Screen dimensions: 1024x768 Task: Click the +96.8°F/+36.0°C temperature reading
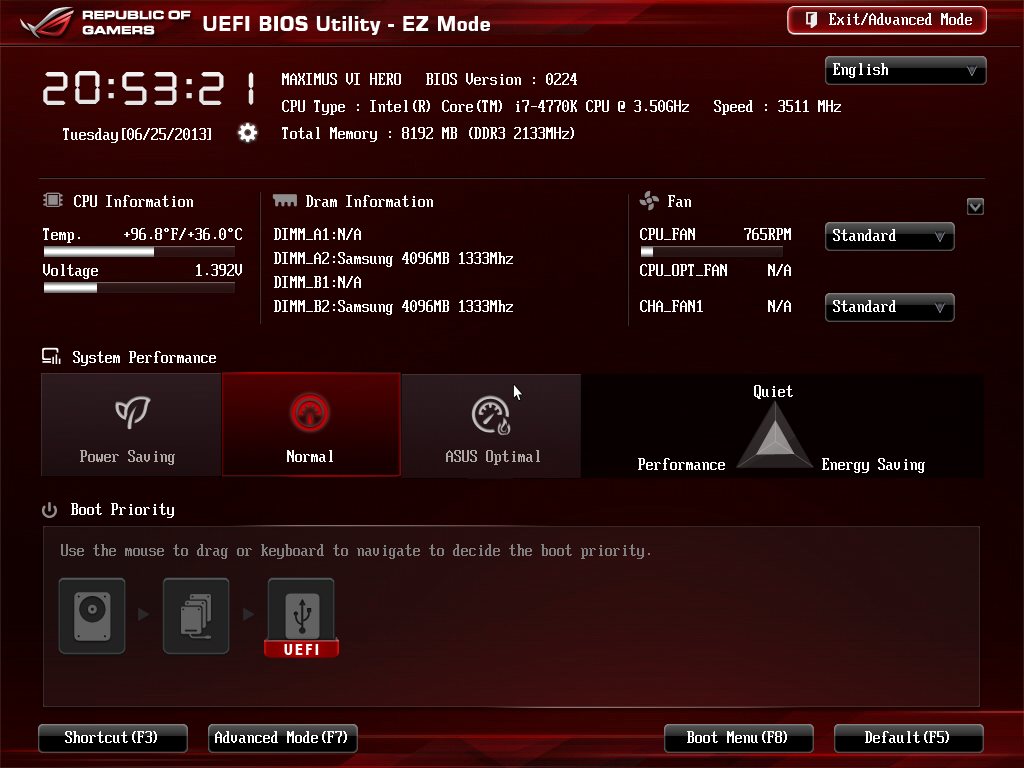(183, 234)
